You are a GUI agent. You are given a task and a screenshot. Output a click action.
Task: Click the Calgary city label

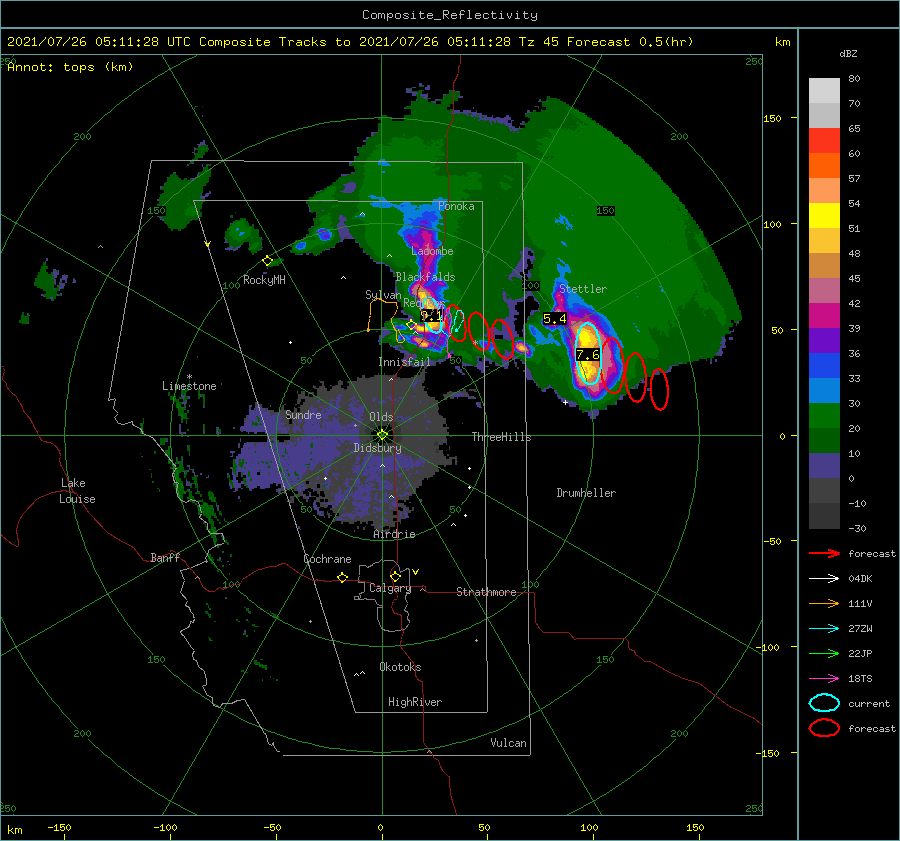[x=390, y=588]
